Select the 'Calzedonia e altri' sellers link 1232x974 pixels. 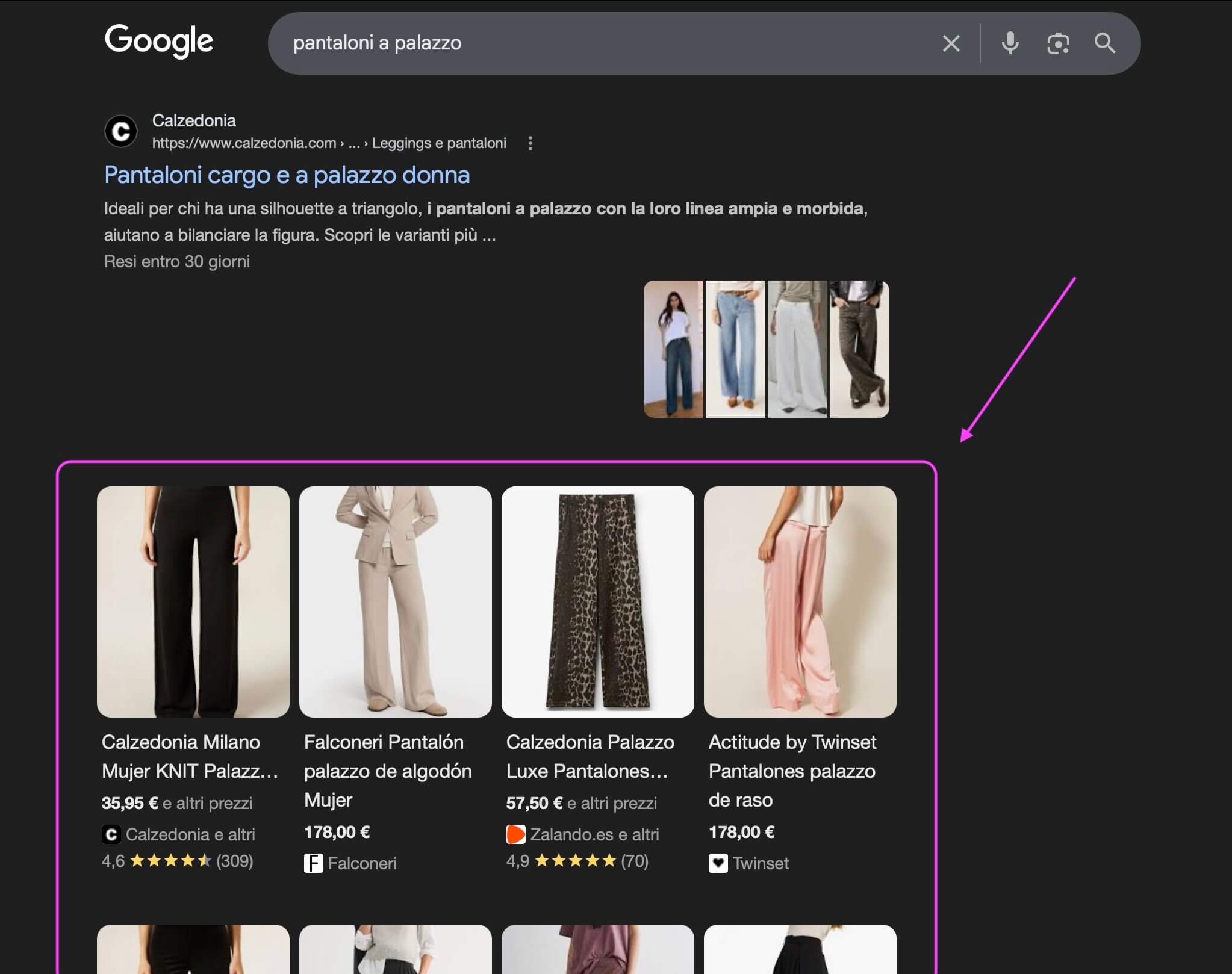coord(191,834)
